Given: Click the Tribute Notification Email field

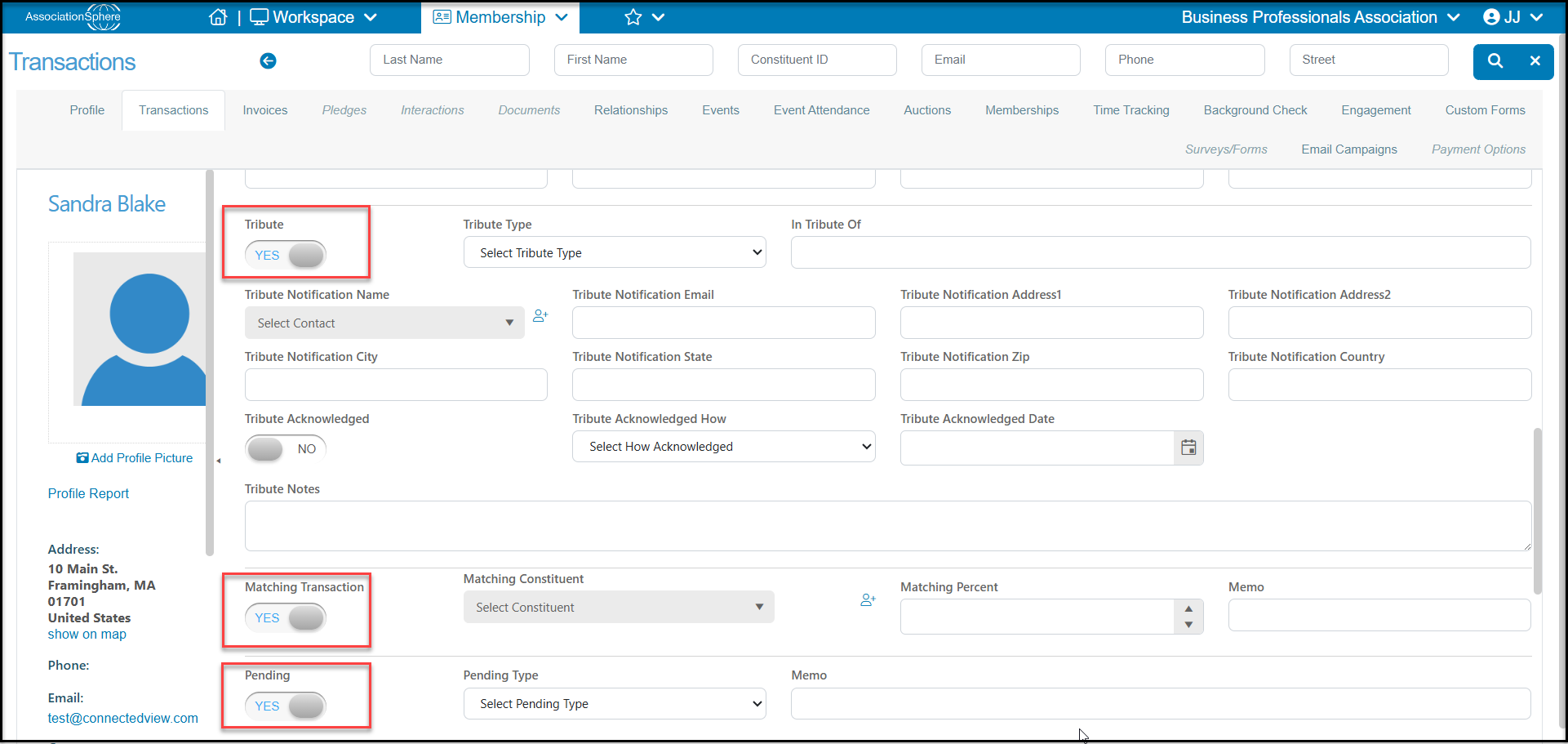Looking at the screenshot, I should click(x=724, y=323).
